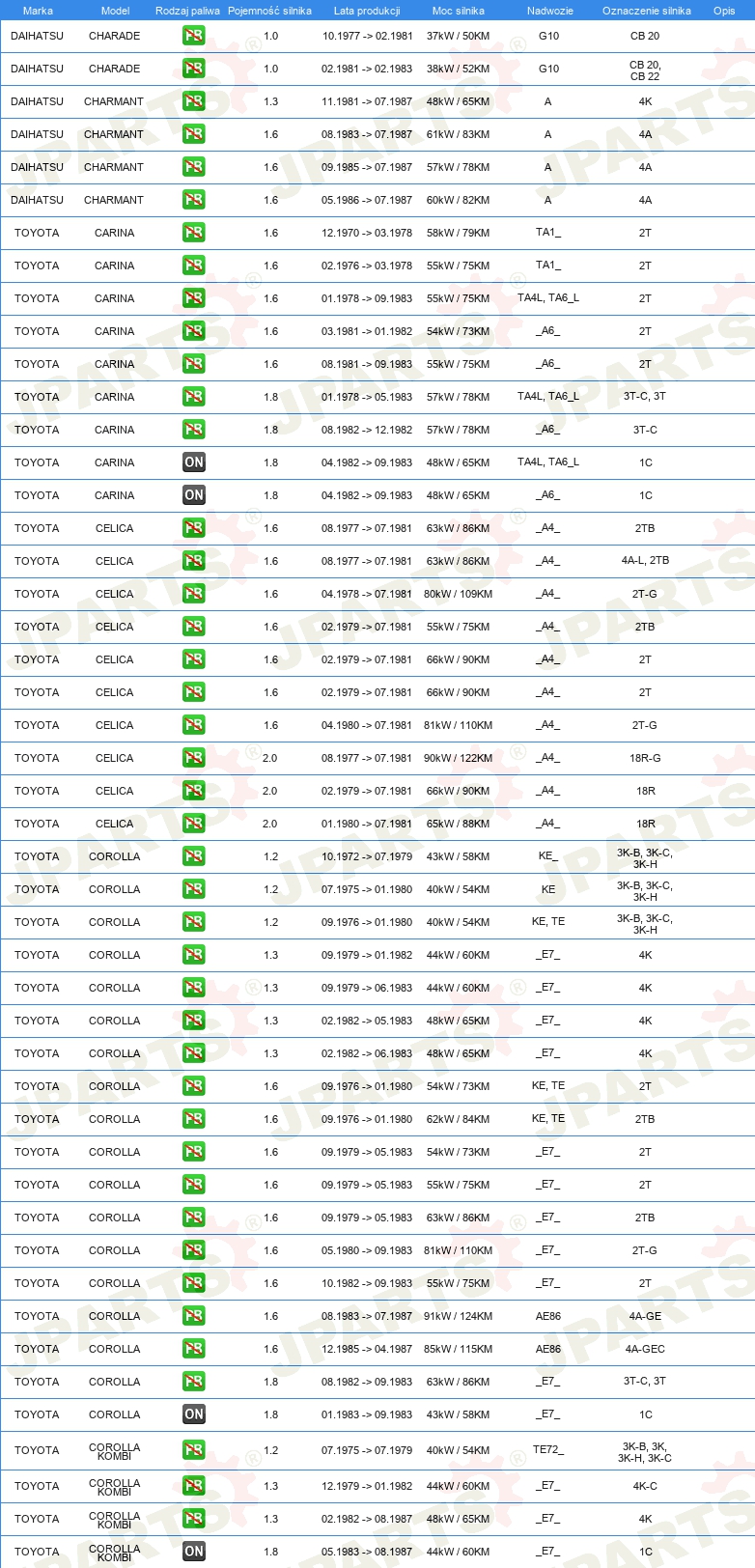Click petrol icon in Corolla 1.8 3T-C, 3T row
This screenshot has width=755, height=1568.
194,1382
